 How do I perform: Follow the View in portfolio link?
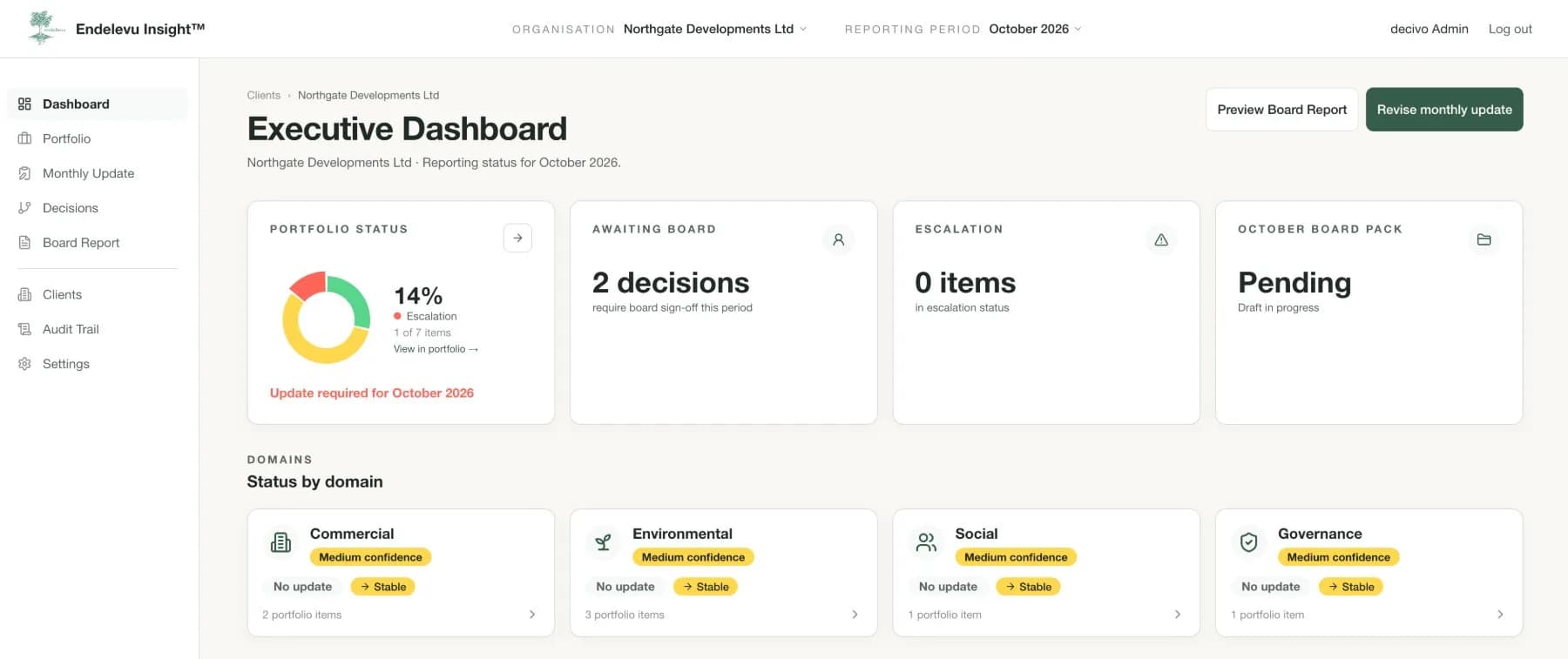[436, 349]
